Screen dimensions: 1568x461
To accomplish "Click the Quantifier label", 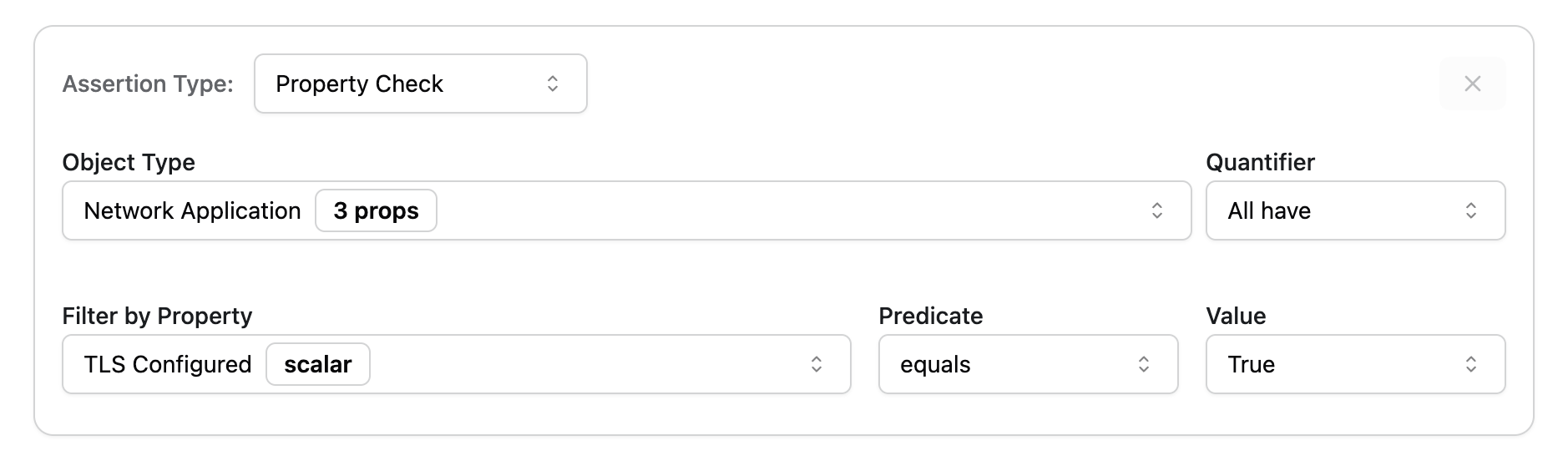I will (x=1260, y=162).
